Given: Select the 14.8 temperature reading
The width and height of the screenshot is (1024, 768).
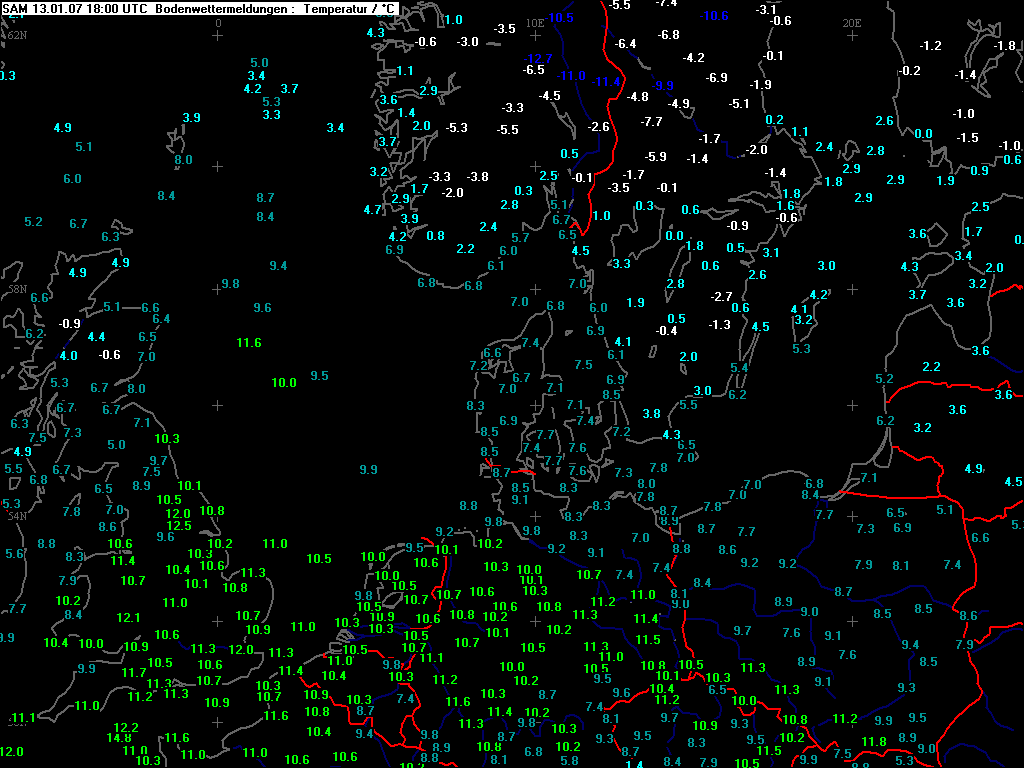Looking at the screenshot, I should click(121, 739).
